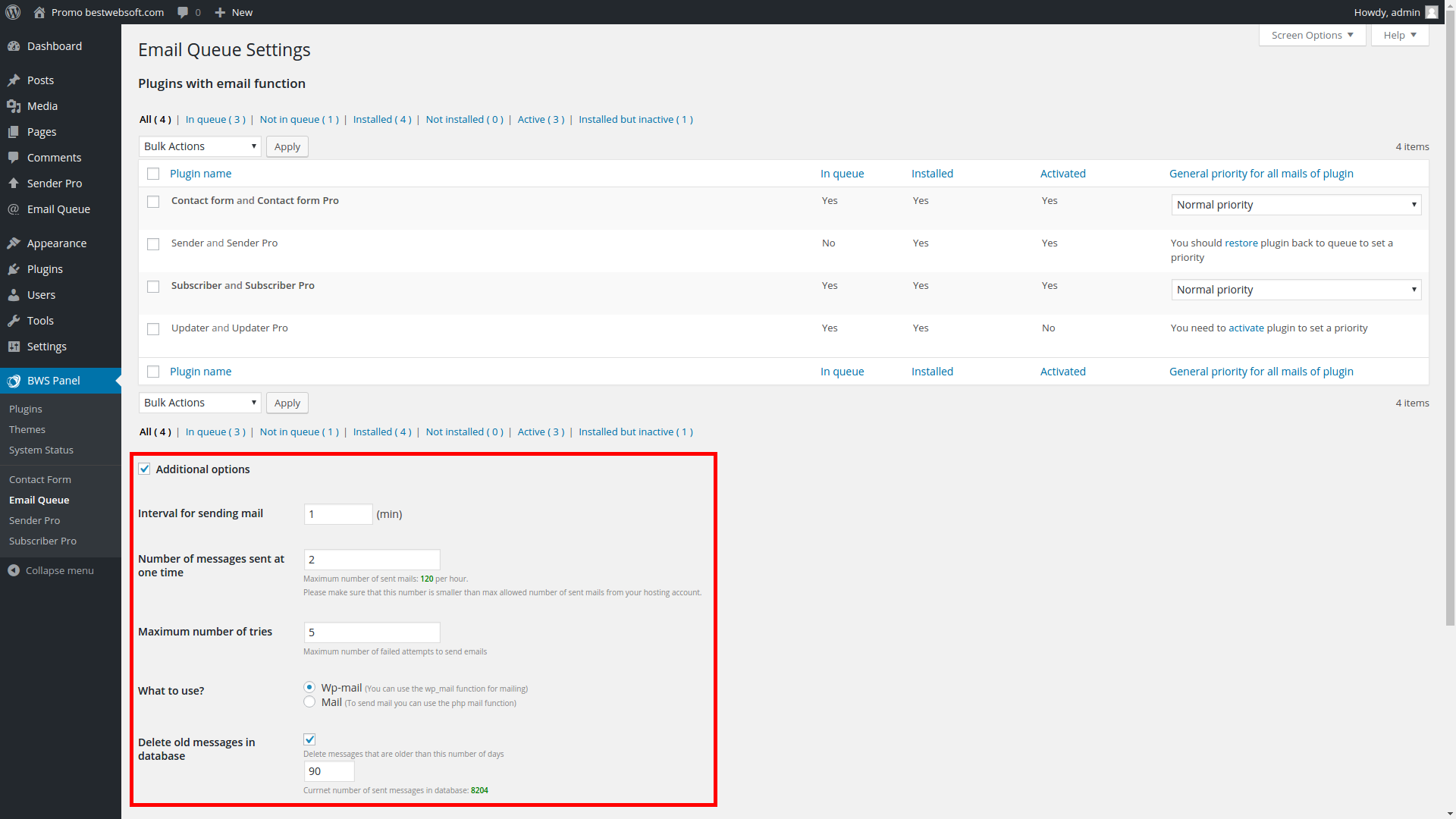Click the Posts pushpin icon
Image resolution: width=1456 pixels, height=819 pixels.
14,80
